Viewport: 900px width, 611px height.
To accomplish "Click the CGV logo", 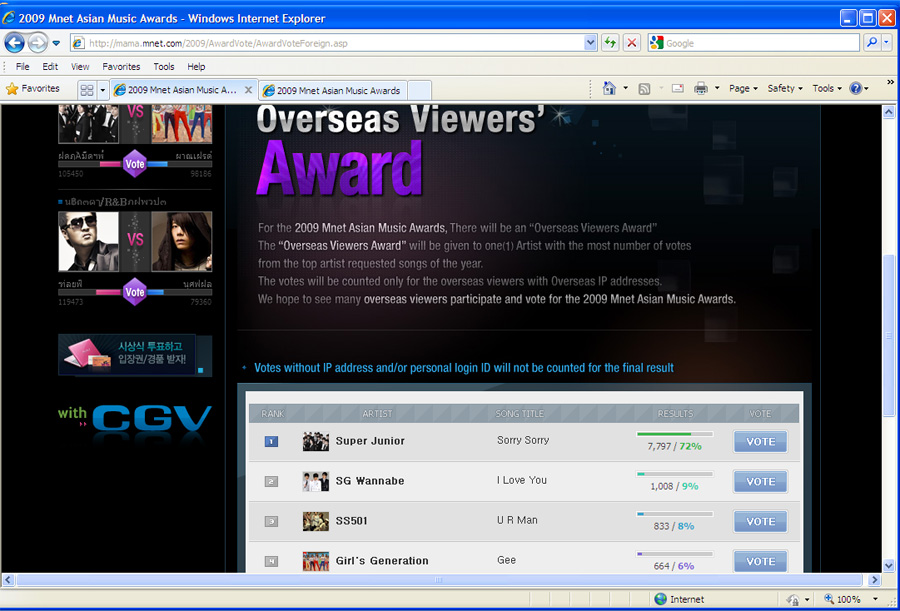I will pyautogui.click(x=152, y=418).
